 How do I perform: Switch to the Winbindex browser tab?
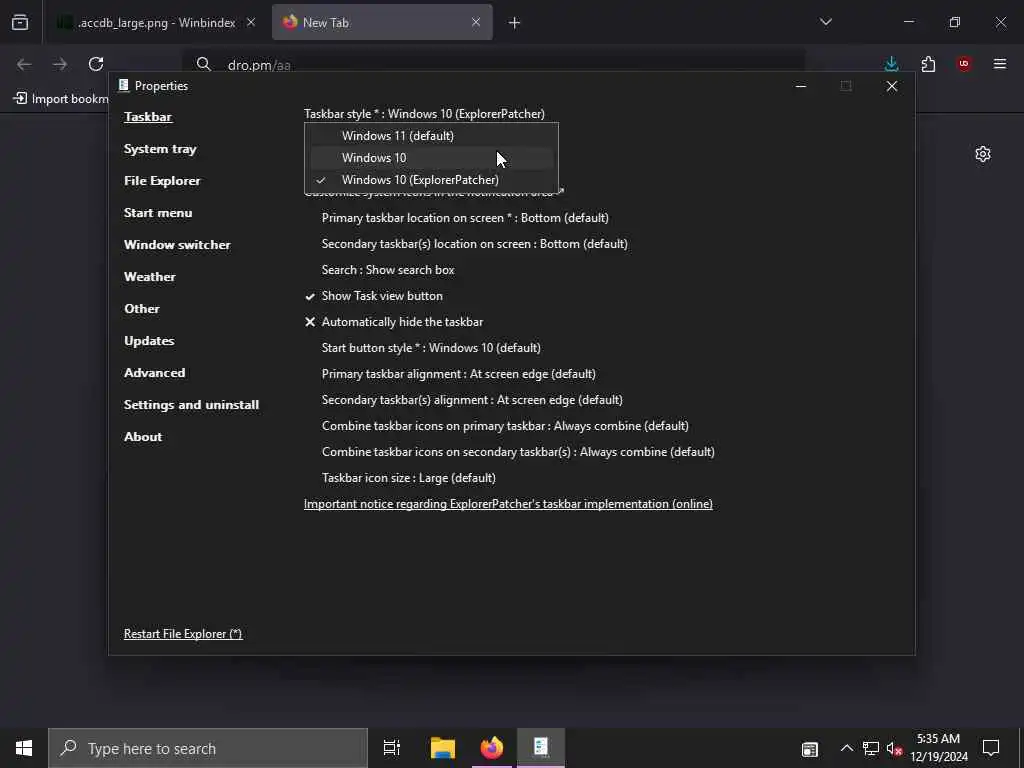click(157, 23)
